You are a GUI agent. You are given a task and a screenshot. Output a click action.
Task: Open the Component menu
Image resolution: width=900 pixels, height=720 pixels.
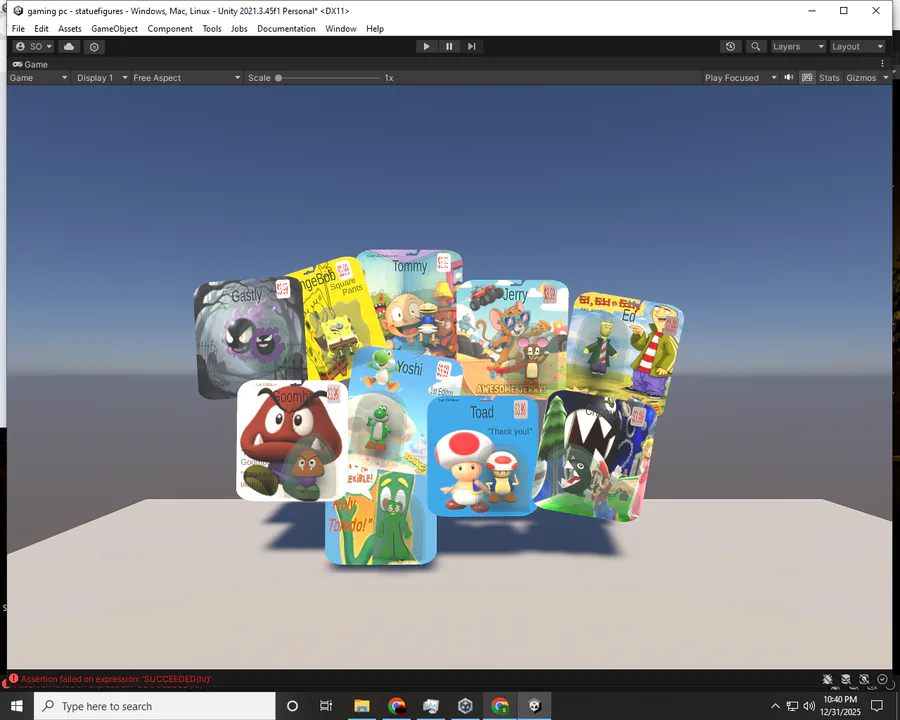point(170,29)
